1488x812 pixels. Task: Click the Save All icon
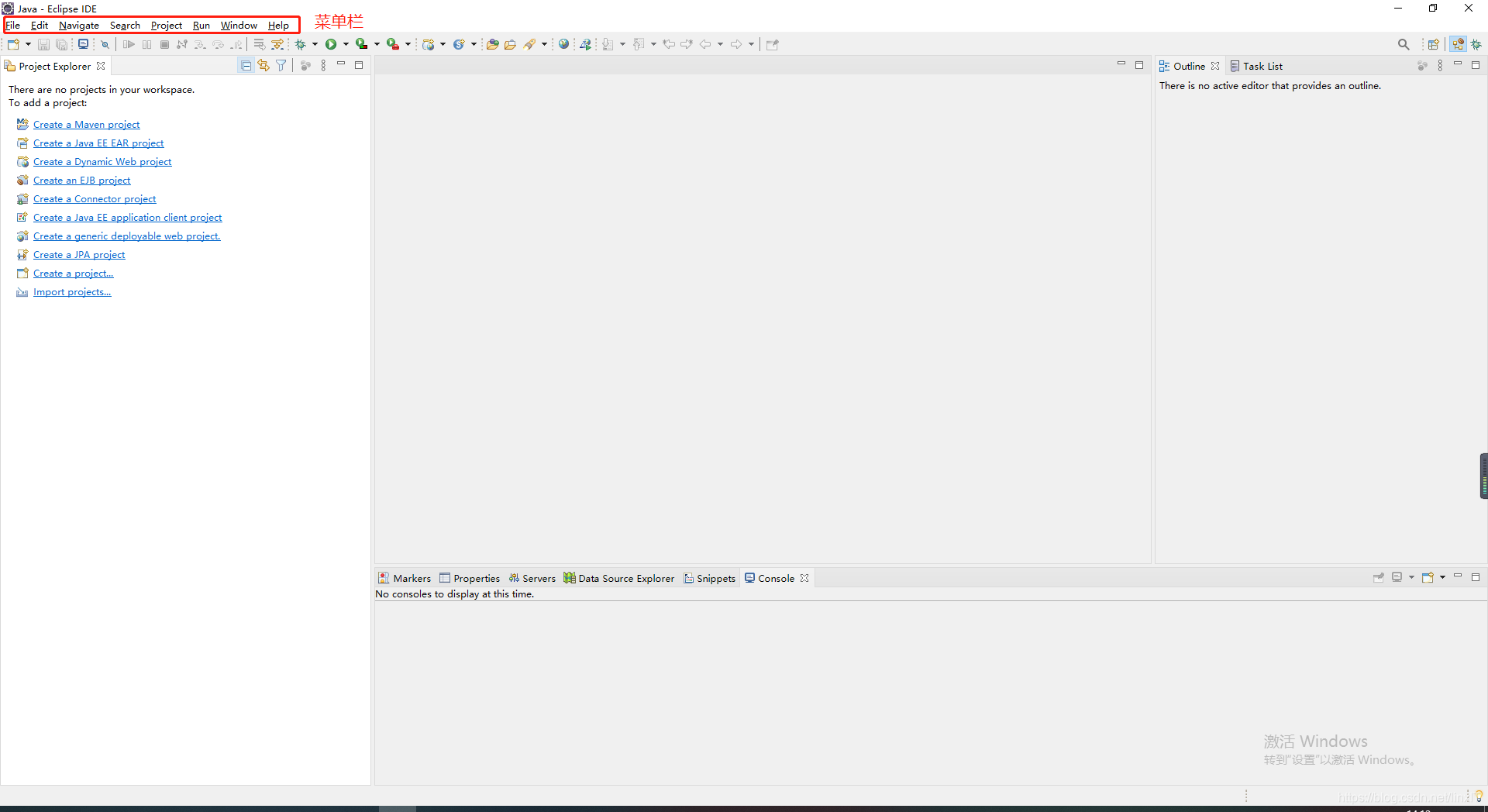[62, 44]
